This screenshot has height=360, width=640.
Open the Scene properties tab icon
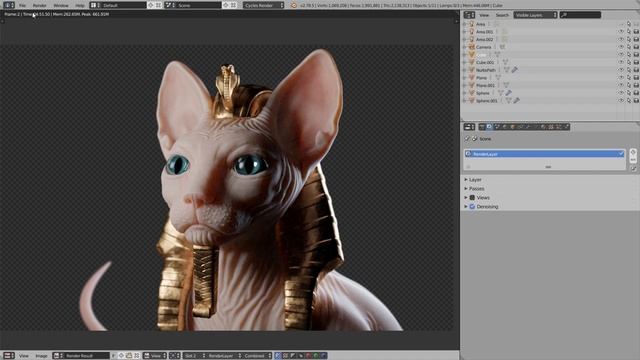tap(497, 127)
